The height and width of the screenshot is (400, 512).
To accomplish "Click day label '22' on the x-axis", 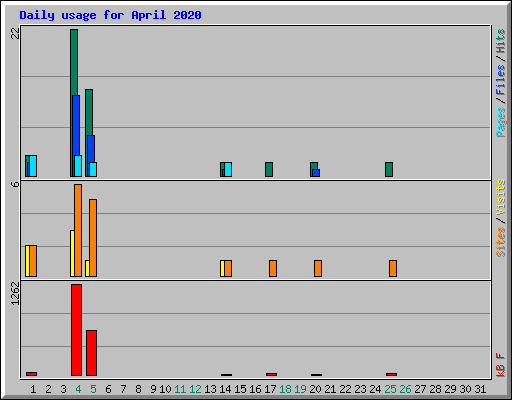I will pos(345,389).
